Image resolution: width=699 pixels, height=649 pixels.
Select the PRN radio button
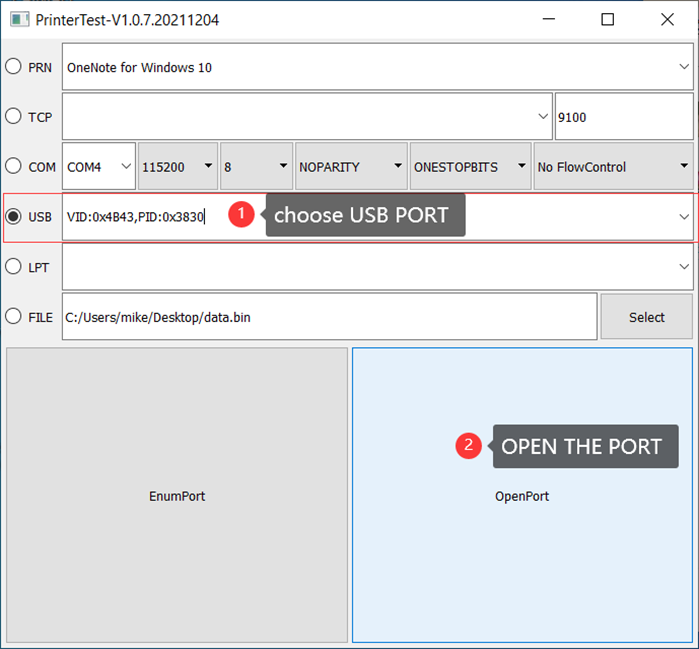[x=14, y=67]
